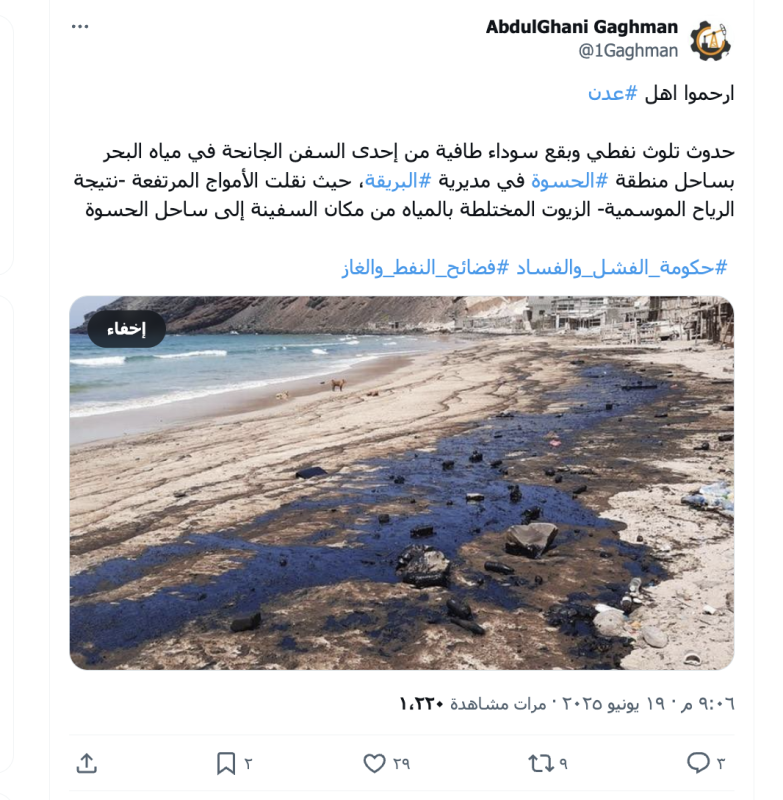Click the retweet count number ٩
This screenshot has width=783, height=800.
tap(563, 763)
